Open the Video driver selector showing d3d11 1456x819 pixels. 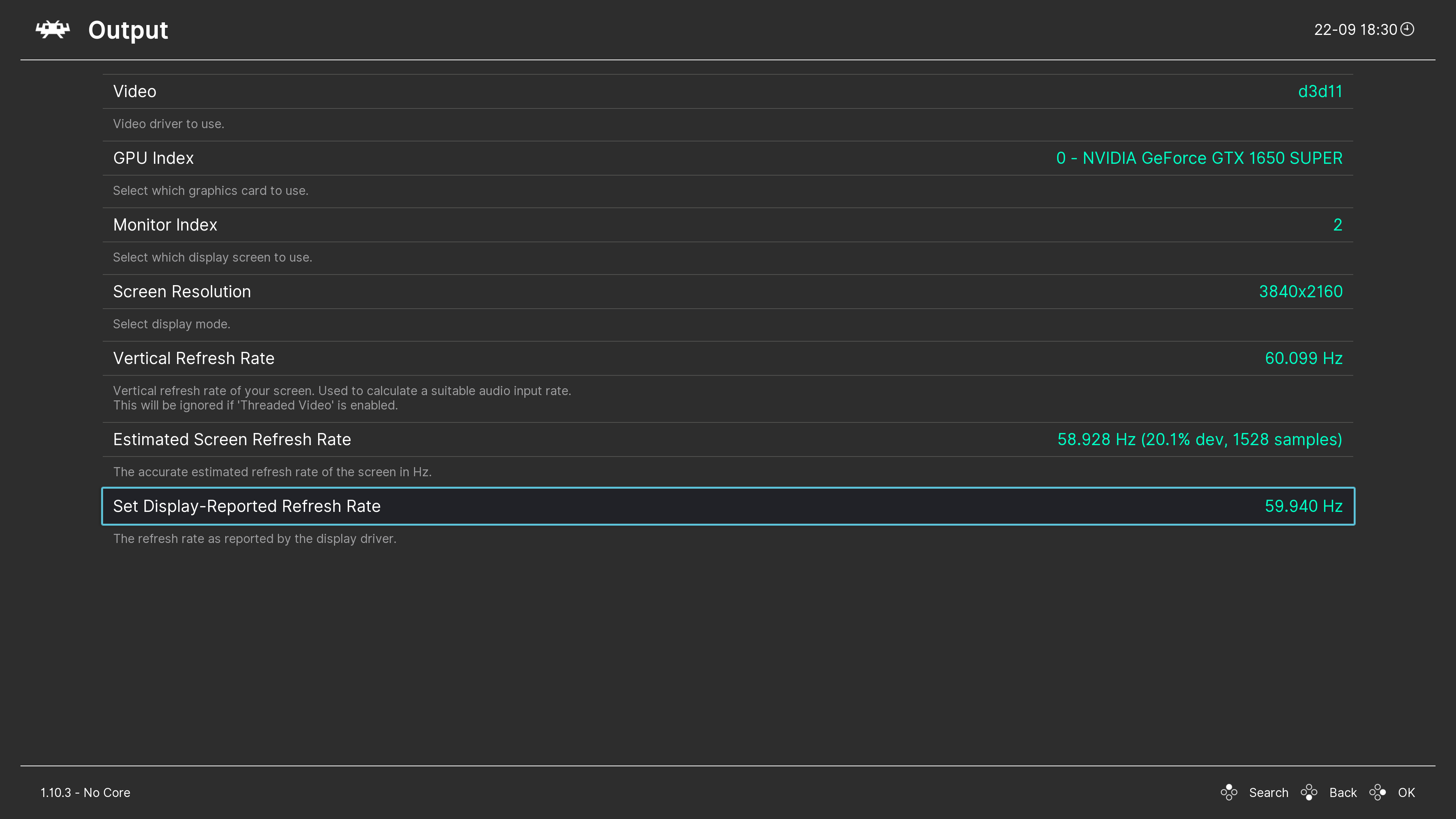pos(1319,91)
